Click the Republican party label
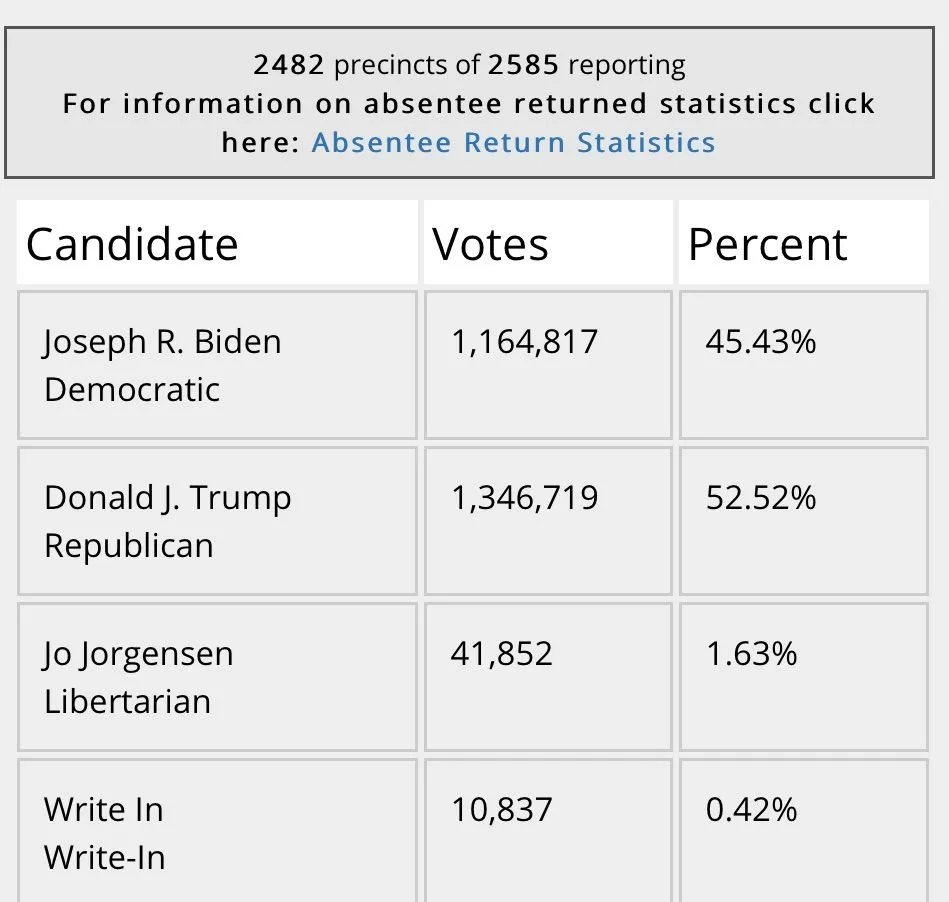This screenshot has height=902, width=949. pyautogui.click(x=129, y=546)
